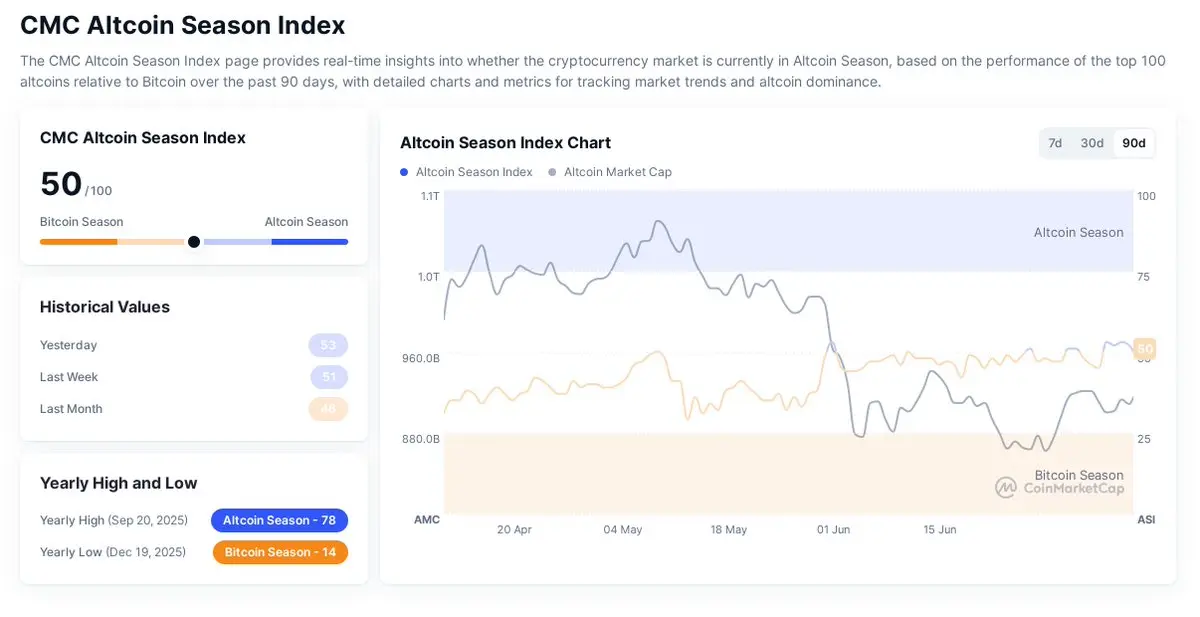This screenshot has height=617, width=1200.
Task: Click the 01 Jun date on the chart axis
Action: [833, 529]
